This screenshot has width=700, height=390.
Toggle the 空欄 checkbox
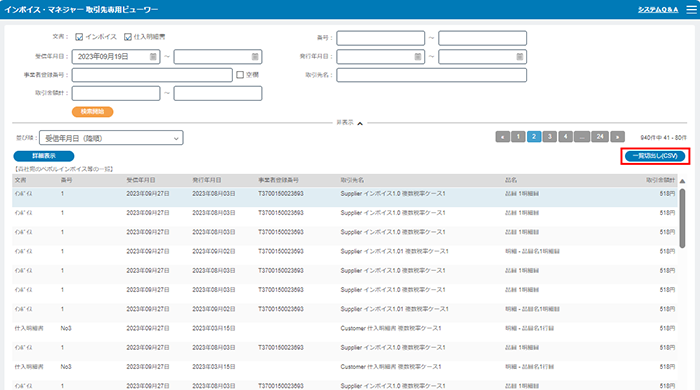(240, 75)
